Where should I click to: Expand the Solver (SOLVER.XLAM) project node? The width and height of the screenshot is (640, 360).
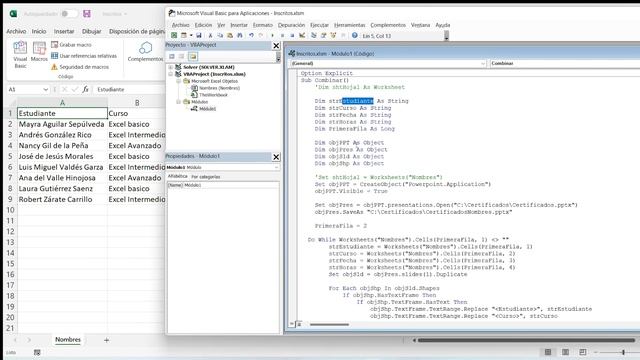point(171,67)
